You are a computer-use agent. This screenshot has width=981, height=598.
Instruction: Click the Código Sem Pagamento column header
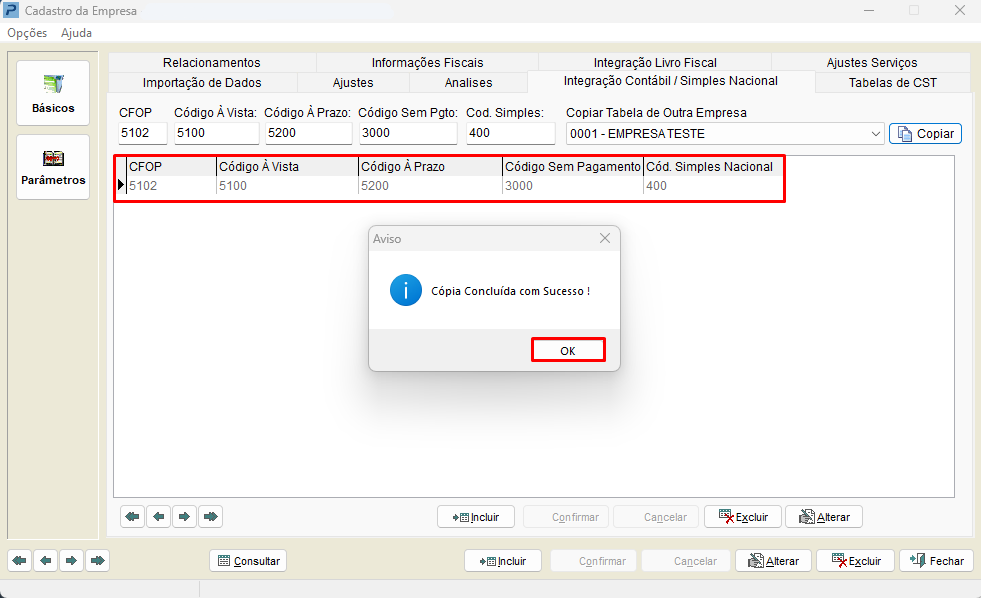pos(572,166)
